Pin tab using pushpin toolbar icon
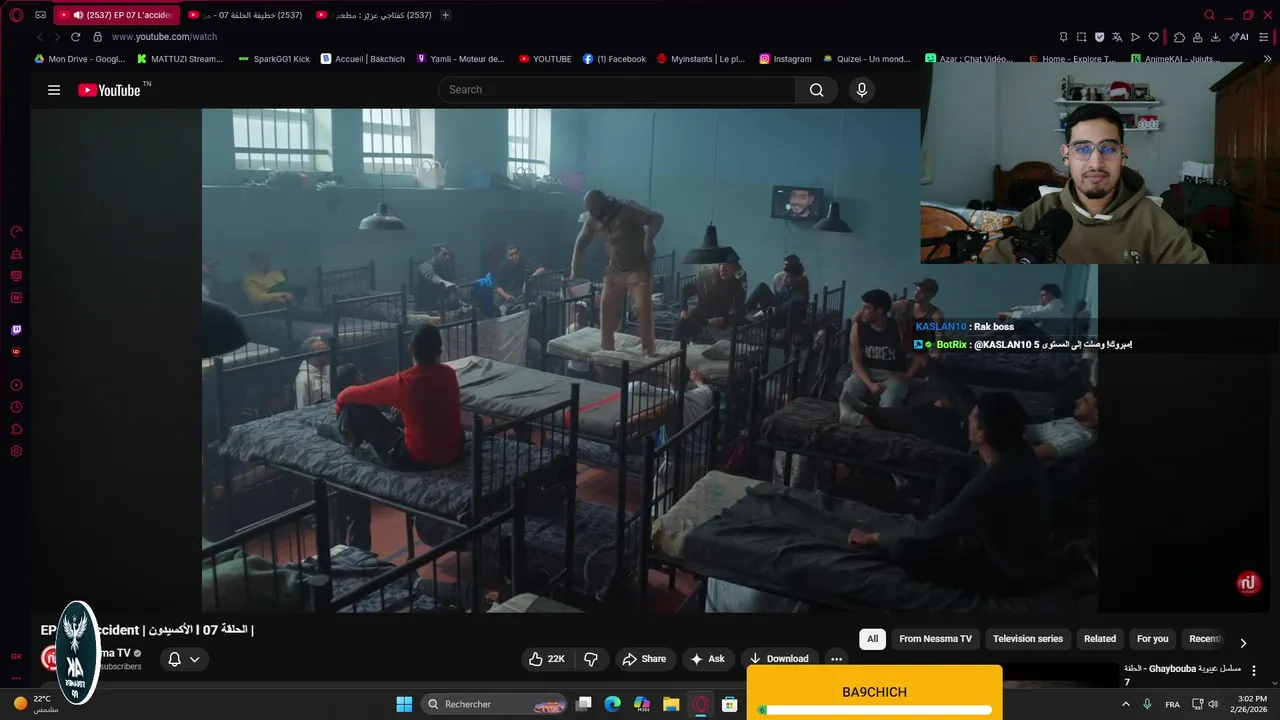Viewport: 1280px width, 720px height. click(x=1064, y=37)
